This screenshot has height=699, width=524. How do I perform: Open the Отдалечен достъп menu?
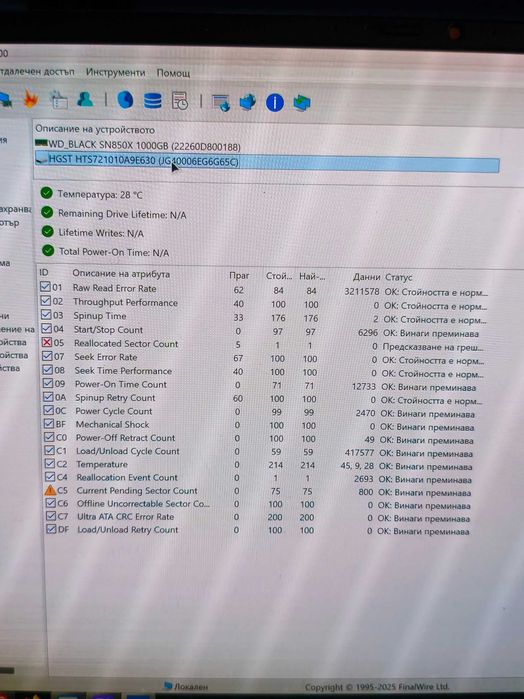click(x=37, y=71)
